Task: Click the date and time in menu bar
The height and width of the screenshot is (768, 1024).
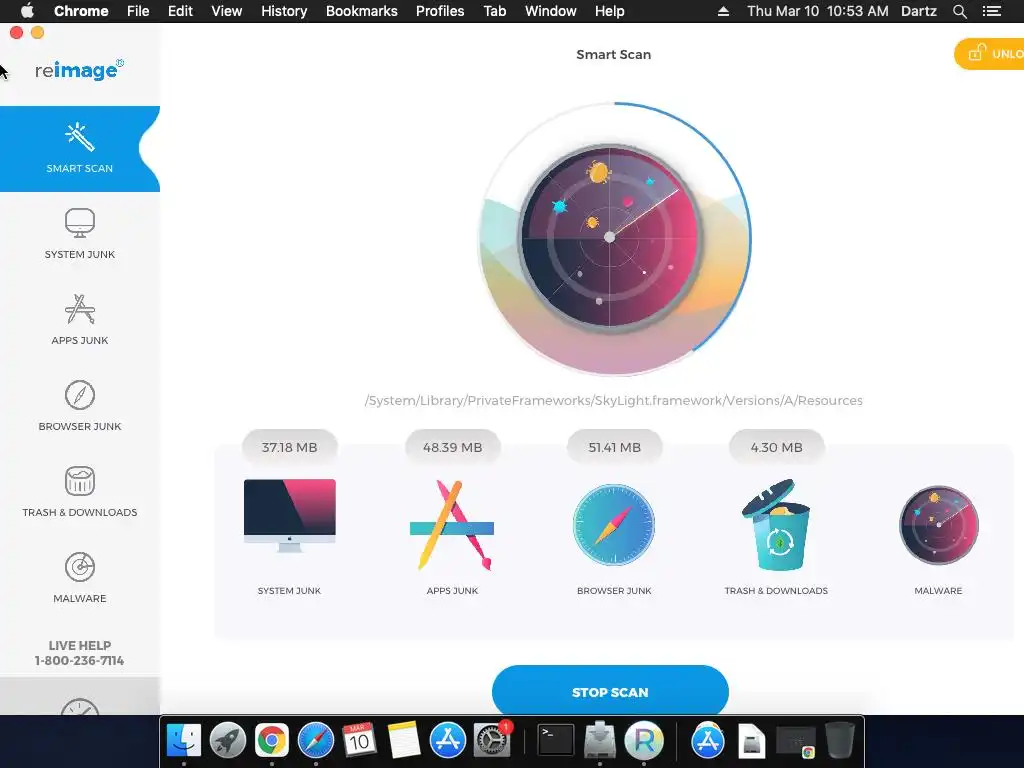Action: click(x=818, y=11)
